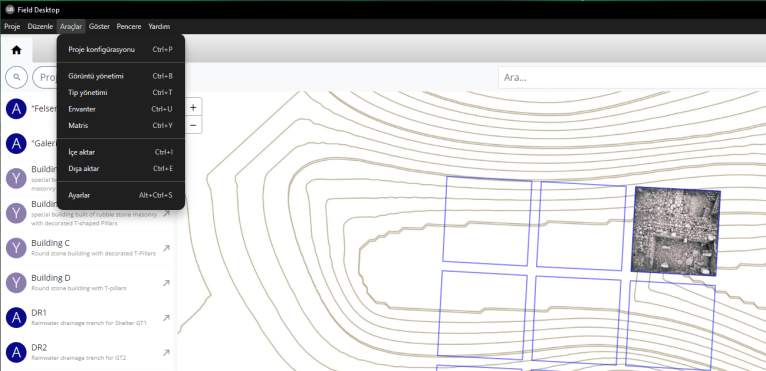Click the Field Desktop app icon
766x371 pixels.
[9, 10]
